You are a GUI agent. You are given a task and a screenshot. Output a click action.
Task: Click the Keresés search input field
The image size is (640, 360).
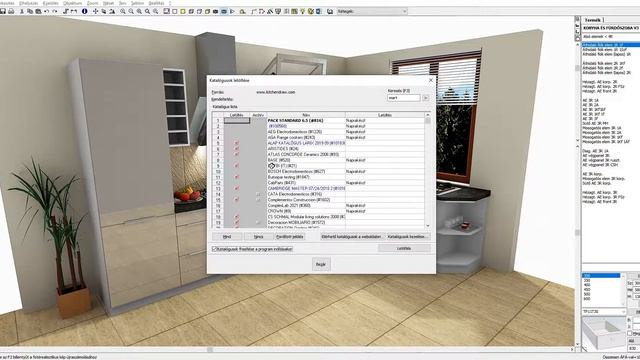(x=404, y=98)
